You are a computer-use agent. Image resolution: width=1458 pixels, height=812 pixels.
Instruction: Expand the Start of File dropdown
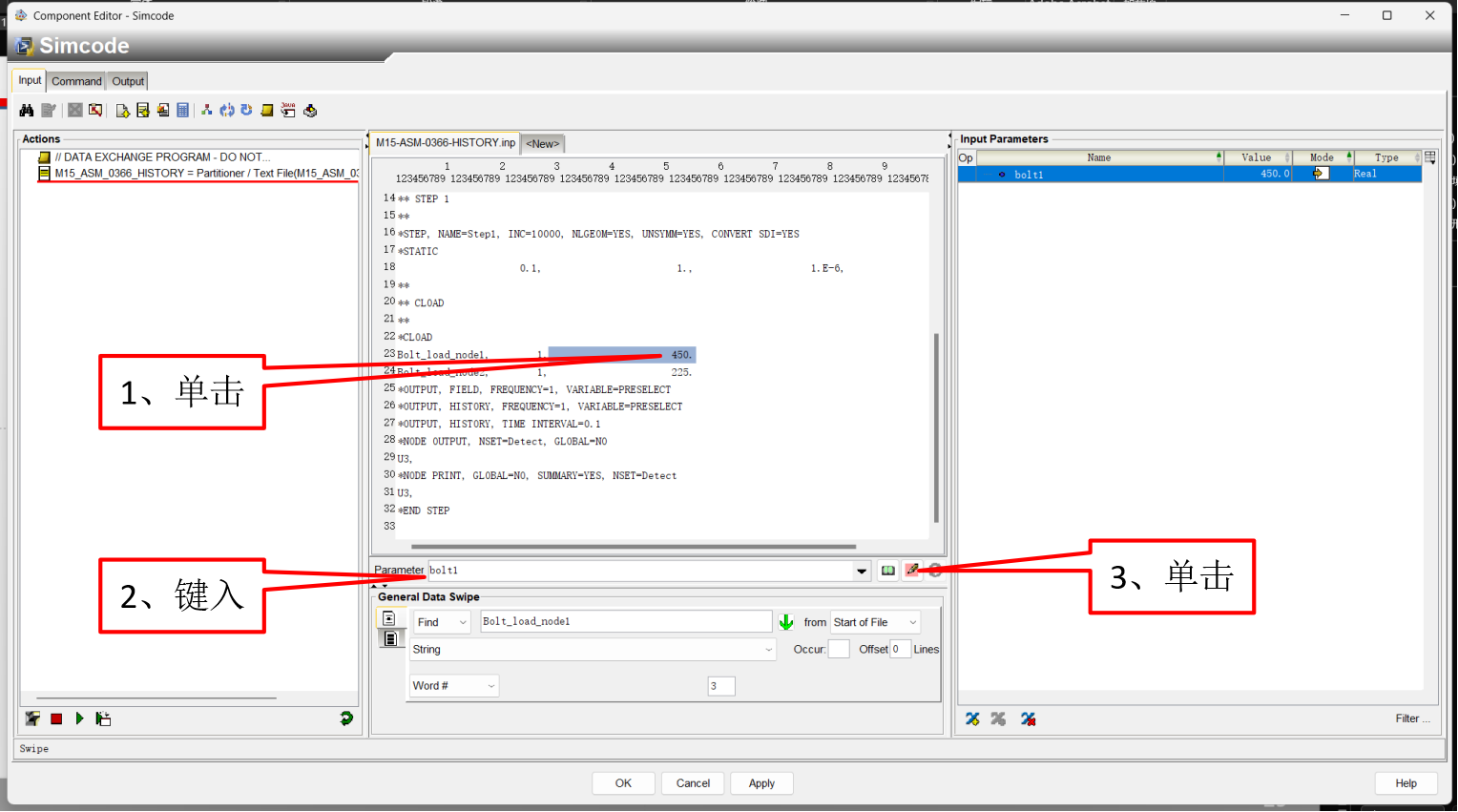(875, 622)
